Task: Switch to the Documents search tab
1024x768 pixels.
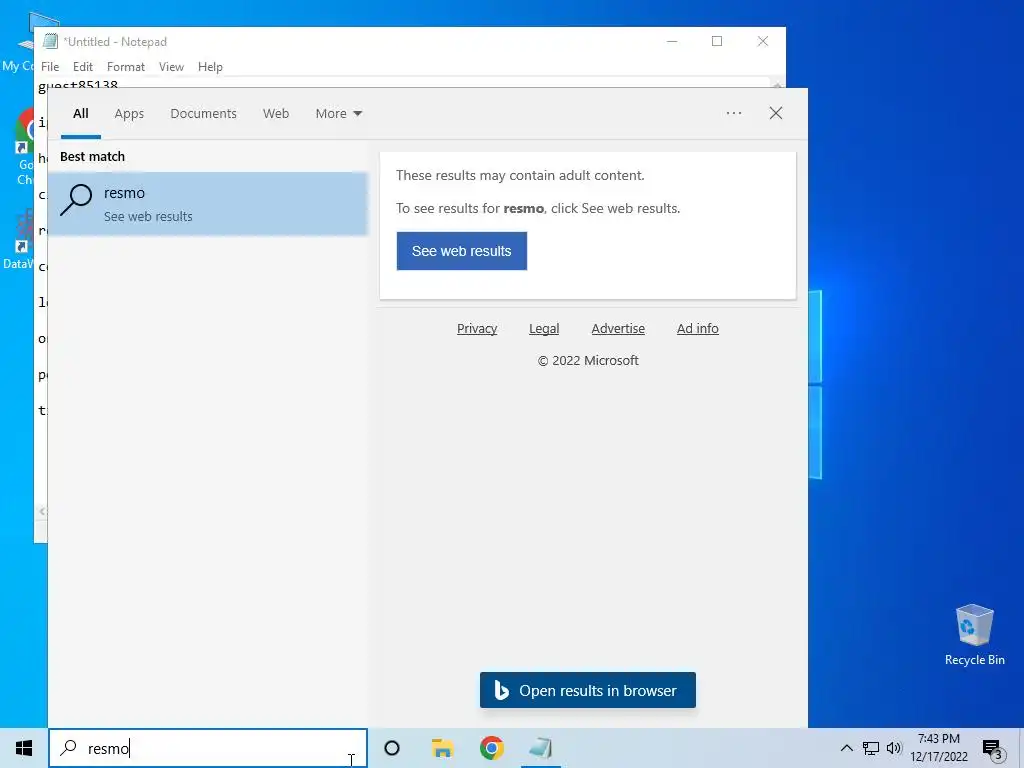Action: [x=203, y=114]
